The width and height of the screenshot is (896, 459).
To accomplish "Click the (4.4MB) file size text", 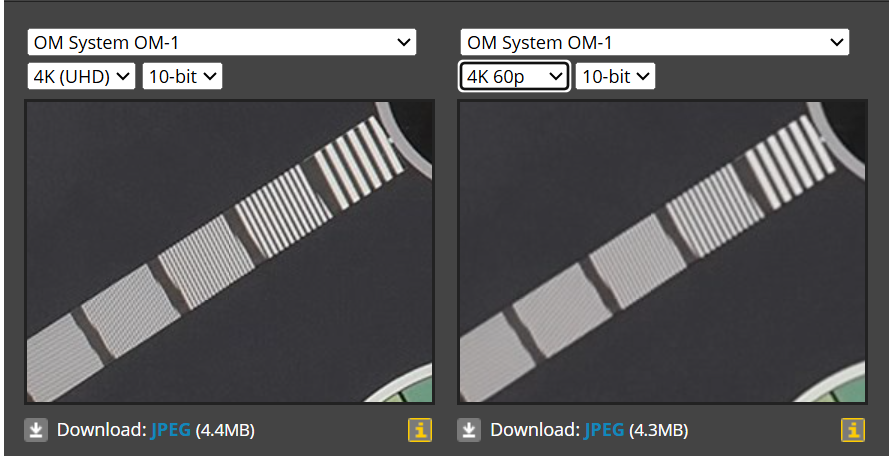I will (x=225, y=430).
